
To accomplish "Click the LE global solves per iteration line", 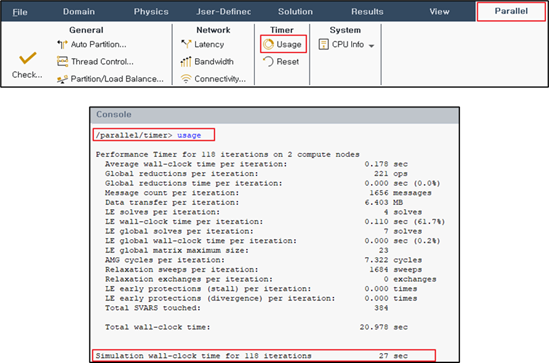I will coord(263,231).
